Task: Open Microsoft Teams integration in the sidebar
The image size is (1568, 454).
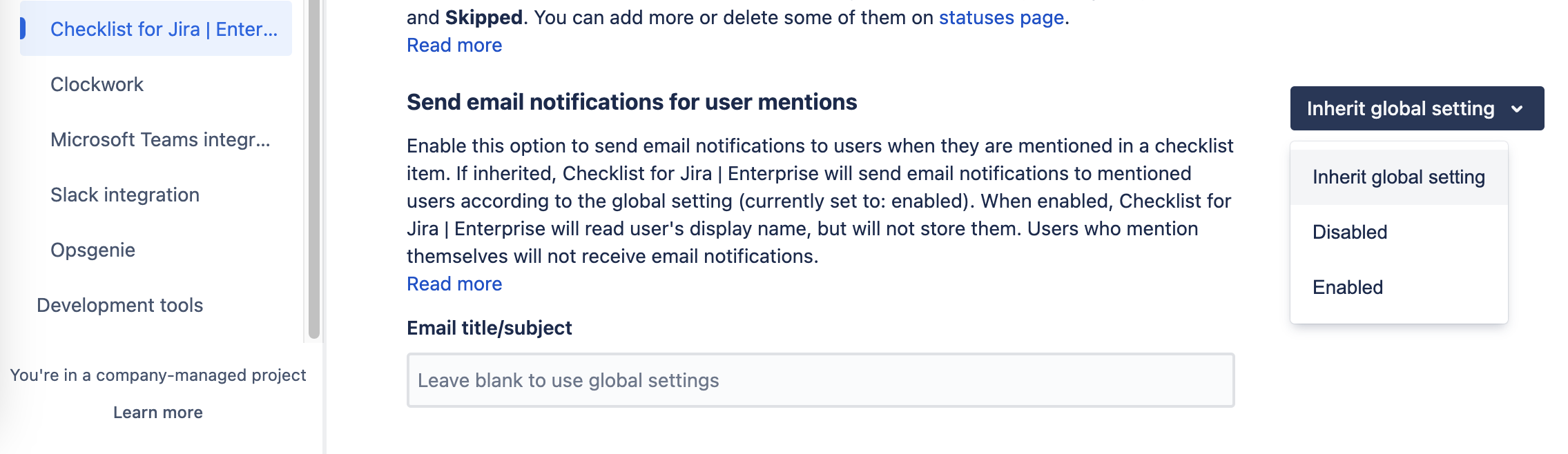Action: pos(159,139)
